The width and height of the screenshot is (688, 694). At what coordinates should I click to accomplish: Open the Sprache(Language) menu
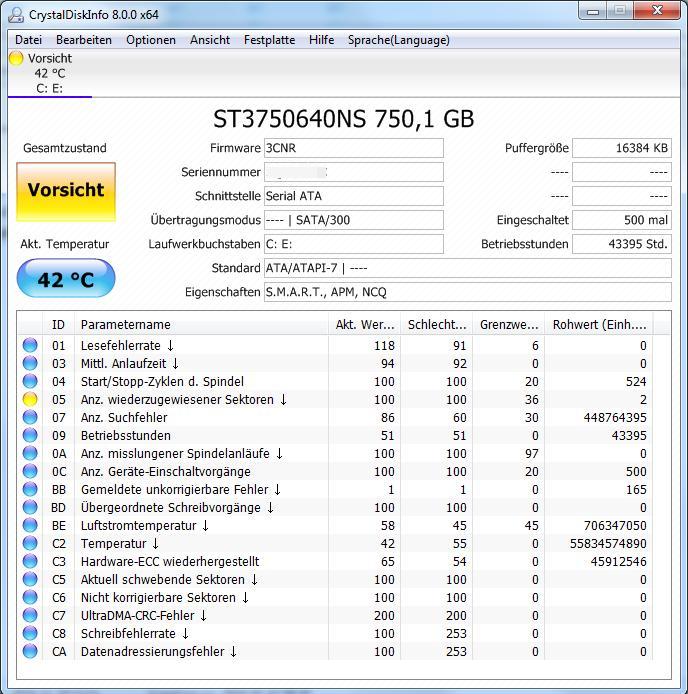click(x=398, y=40)
